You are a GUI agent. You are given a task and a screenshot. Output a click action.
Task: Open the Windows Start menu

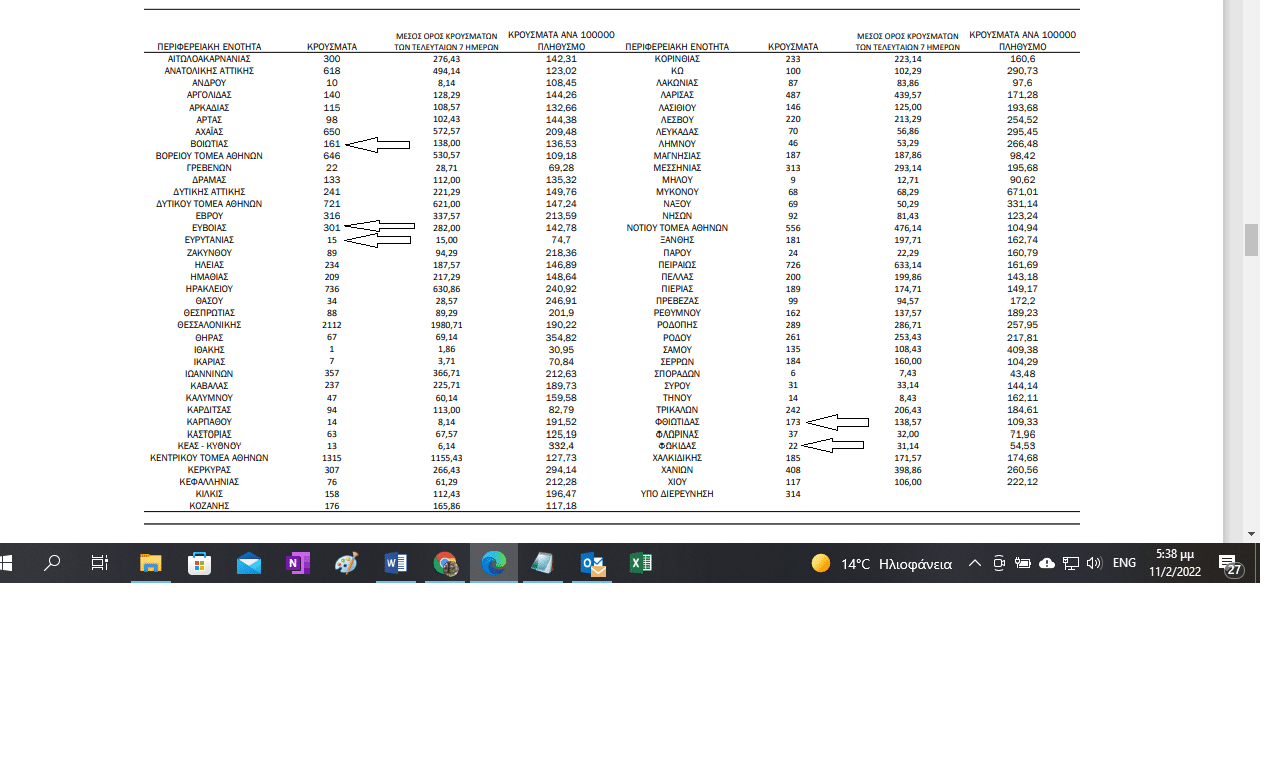pyautogui.click(x=8, y=564)
